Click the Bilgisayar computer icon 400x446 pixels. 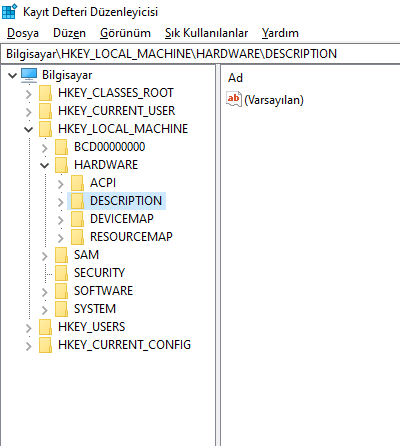[x=29, y=75]
